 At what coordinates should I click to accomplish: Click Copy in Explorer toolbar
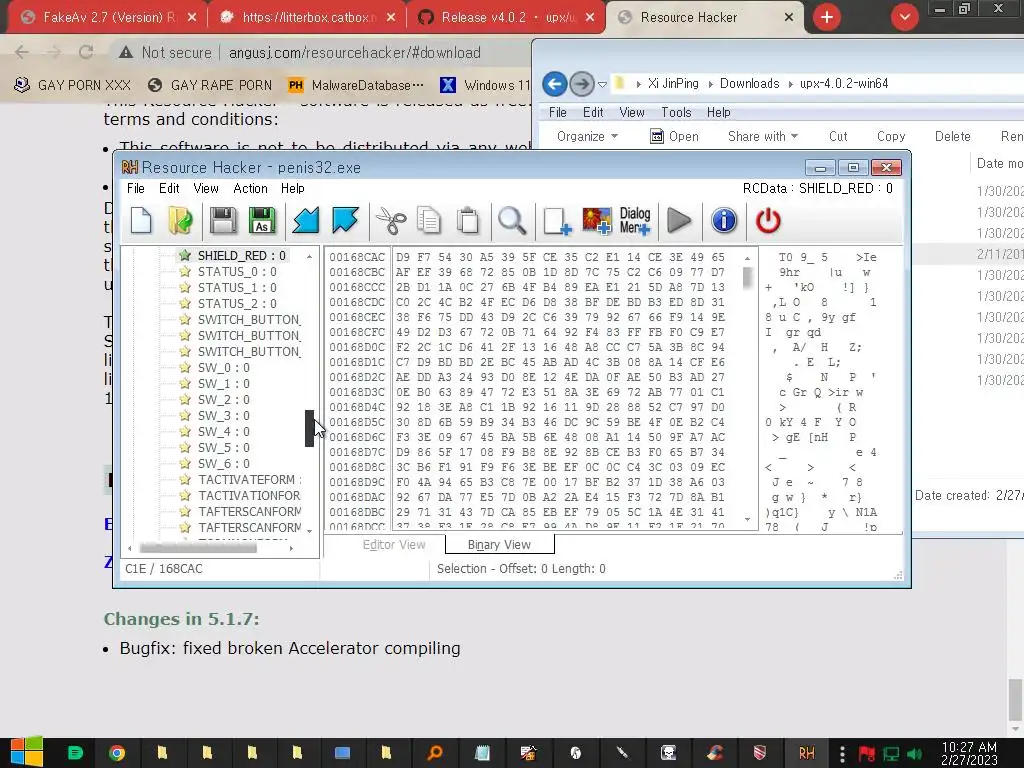pyautogui.click(x=891, y=136)
